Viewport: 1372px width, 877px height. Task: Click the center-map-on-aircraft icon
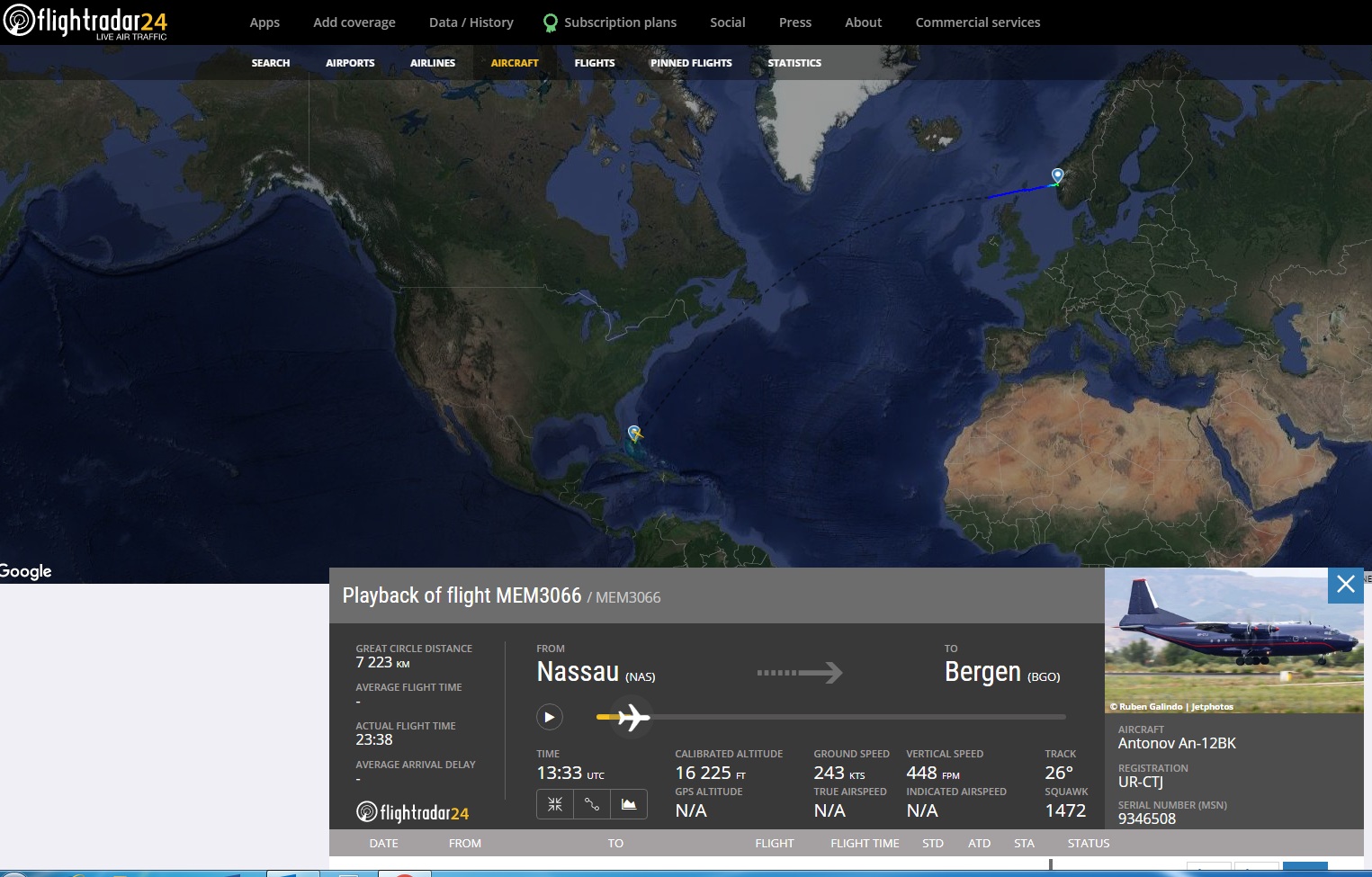pos(555,804)
